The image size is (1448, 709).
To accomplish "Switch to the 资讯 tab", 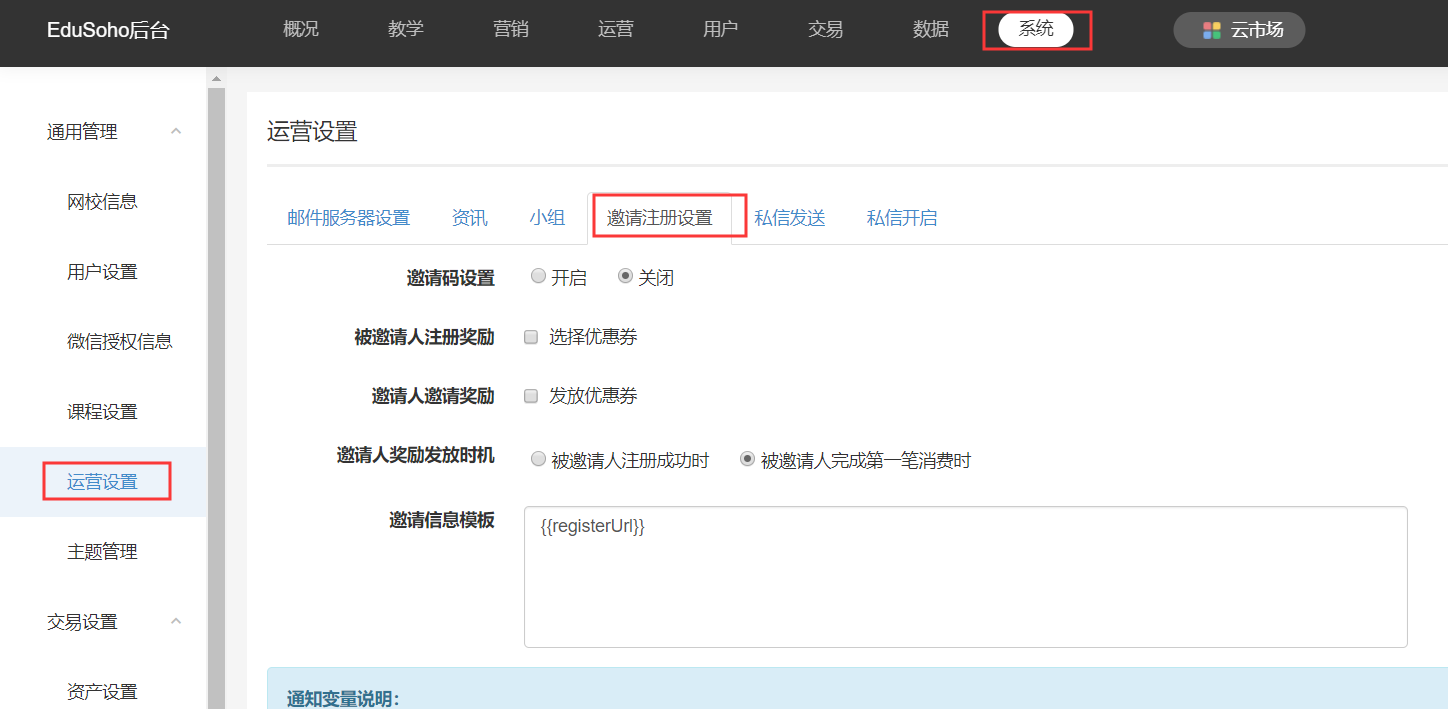I will point(470,218).
